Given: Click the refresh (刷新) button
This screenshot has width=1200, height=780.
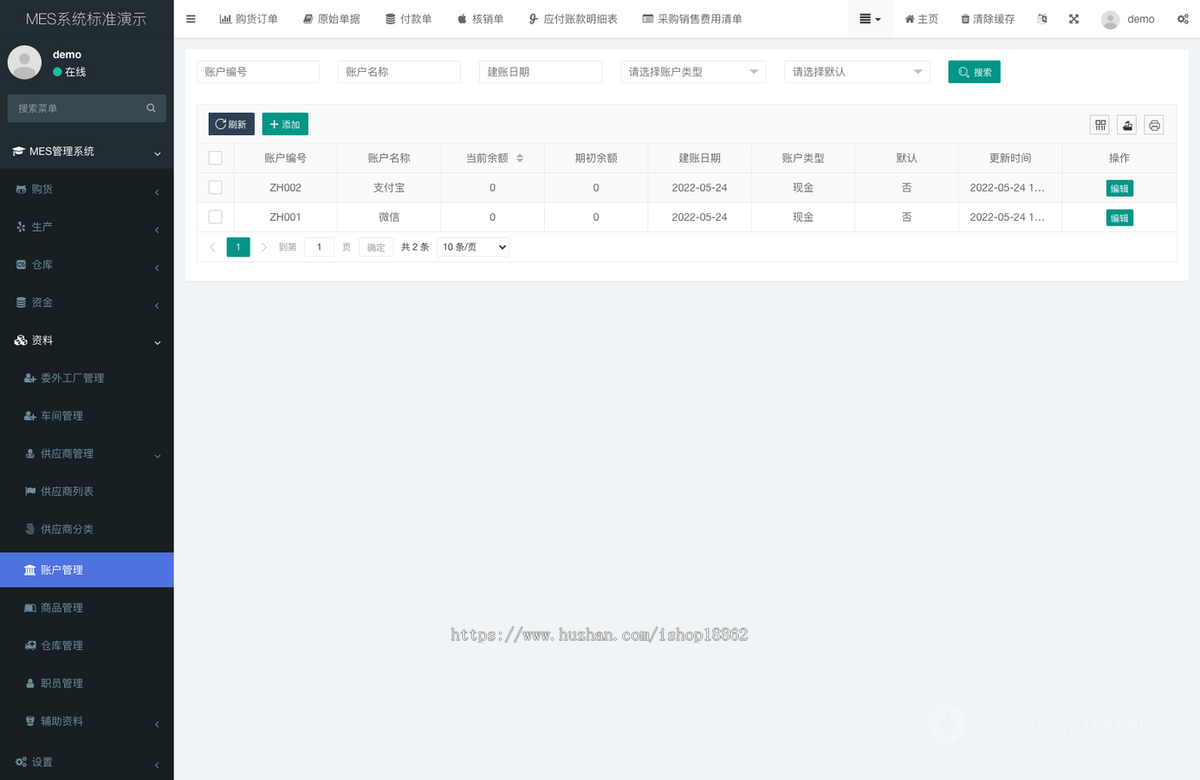Looking at the screenshot, I should coord(231,124).
